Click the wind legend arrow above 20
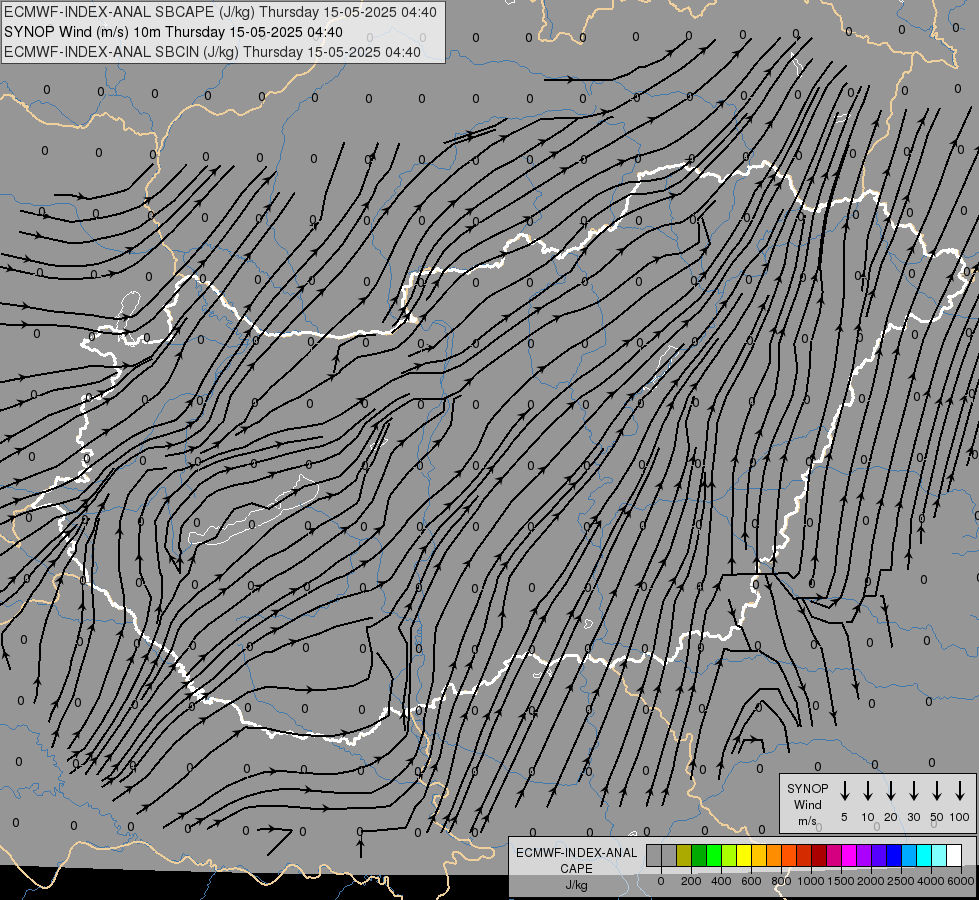 pyautogui.click(x=891, y=791)
